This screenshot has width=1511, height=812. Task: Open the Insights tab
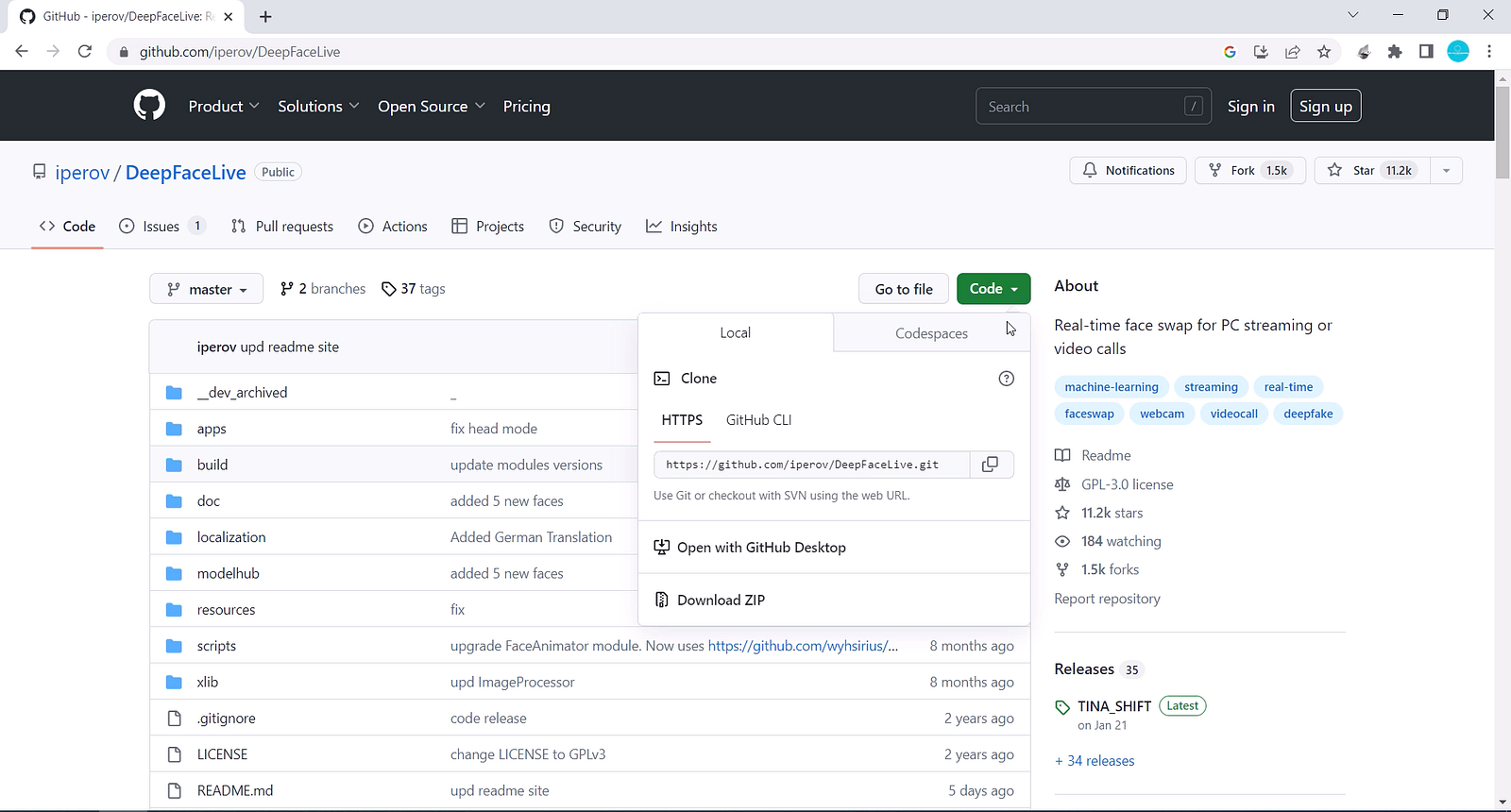pos(682,227)
